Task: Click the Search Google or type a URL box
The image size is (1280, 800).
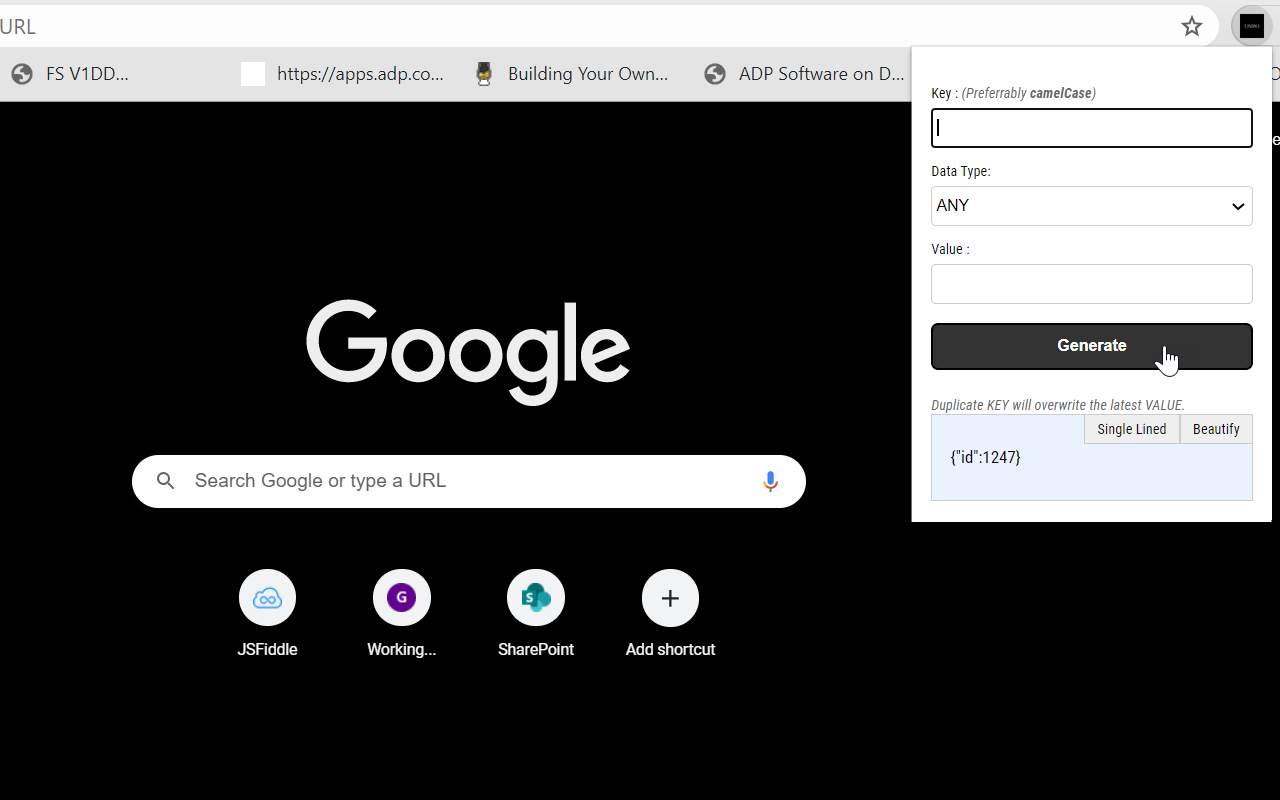Action: click(469, 481)
